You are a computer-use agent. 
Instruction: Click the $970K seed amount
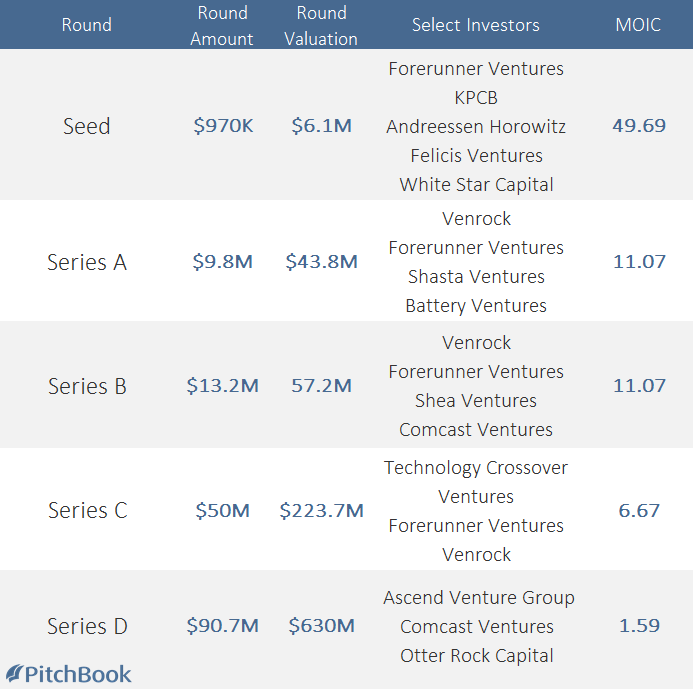tap(223, 126)
